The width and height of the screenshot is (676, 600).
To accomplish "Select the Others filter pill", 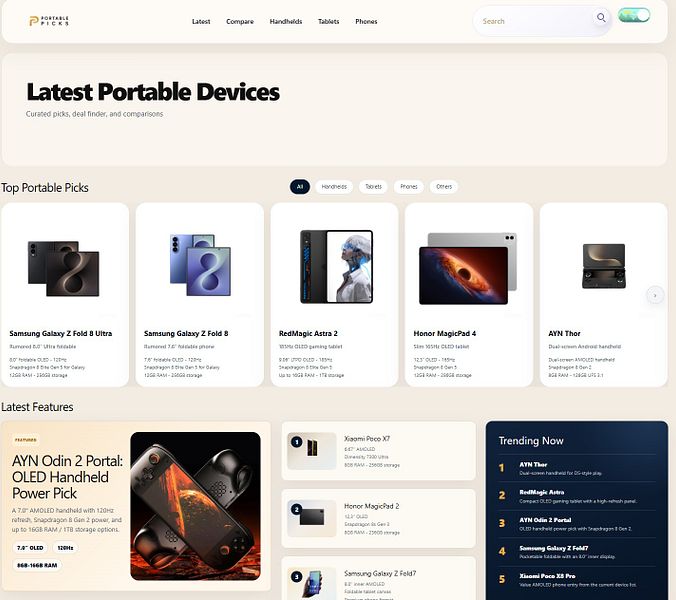I will coord(444,187).
